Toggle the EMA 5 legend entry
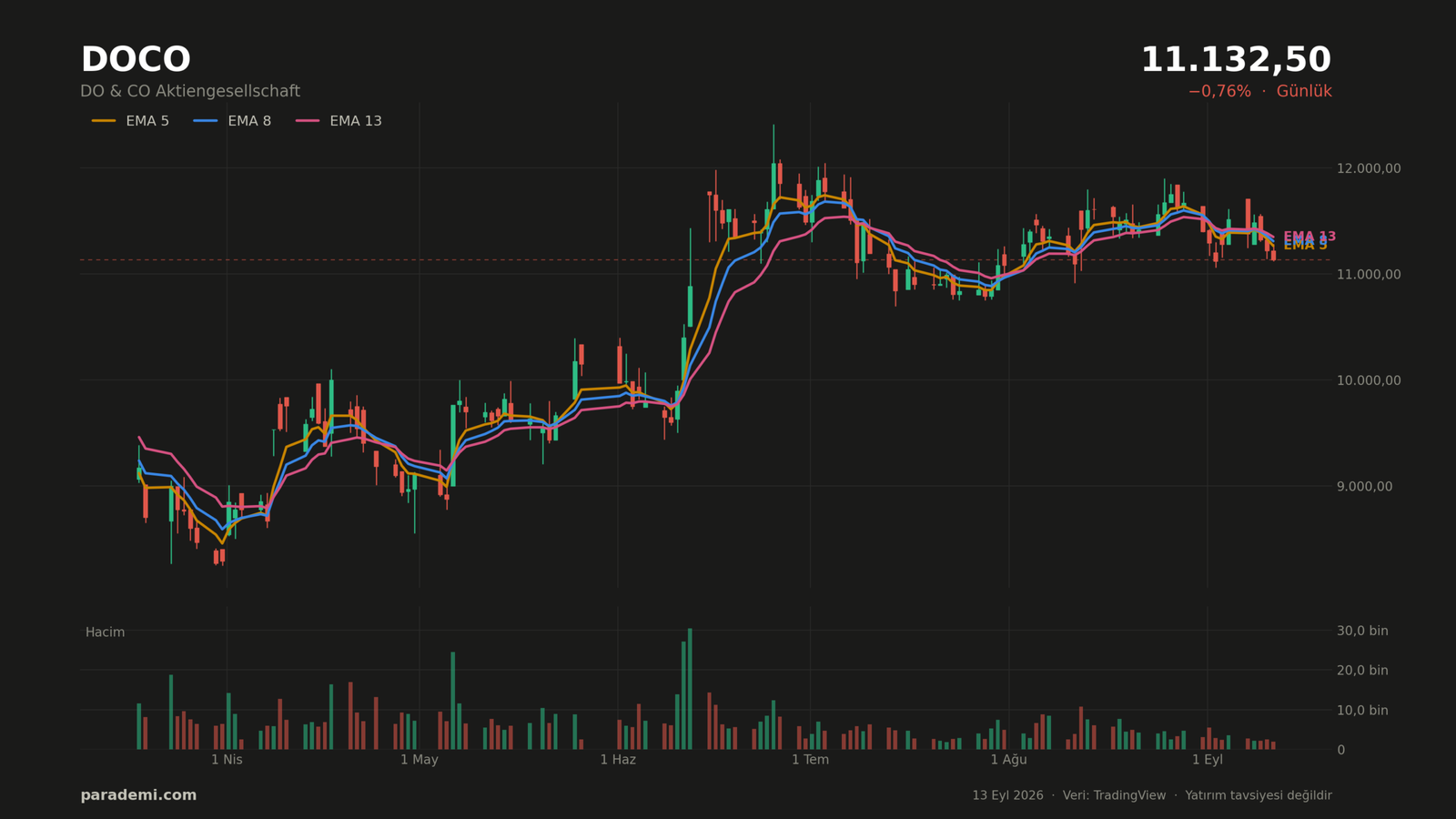This screenshot has height=819, width=1456. pos(130,121)
